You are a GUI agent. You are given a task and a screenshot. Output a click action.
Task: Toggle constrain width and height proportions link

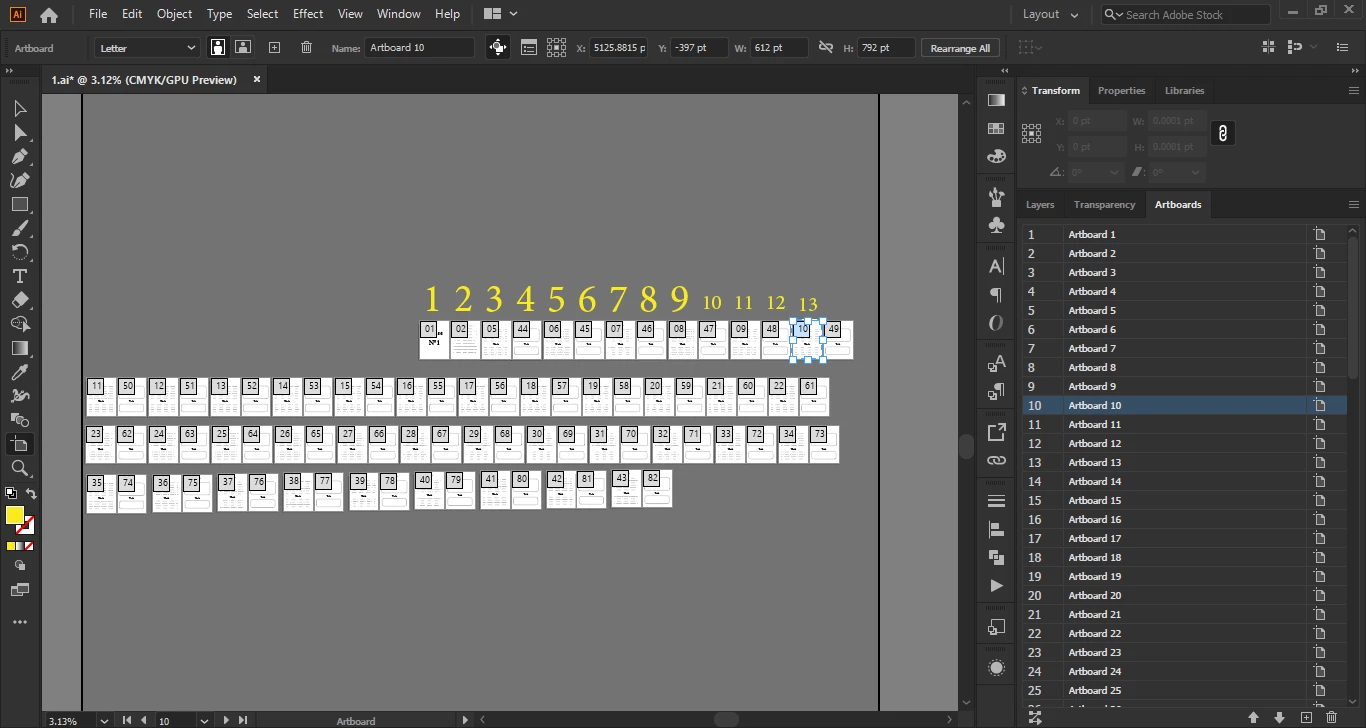point(825,47)
